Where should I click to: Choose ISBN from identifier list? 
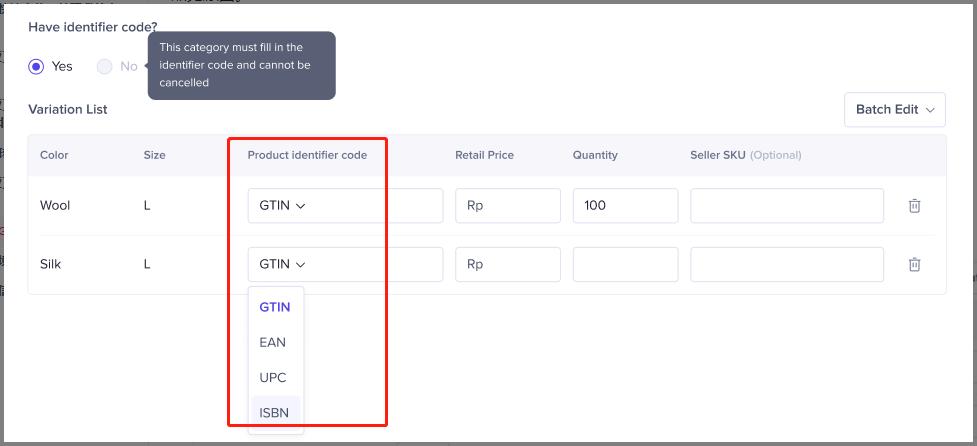[x=274, y=412]
